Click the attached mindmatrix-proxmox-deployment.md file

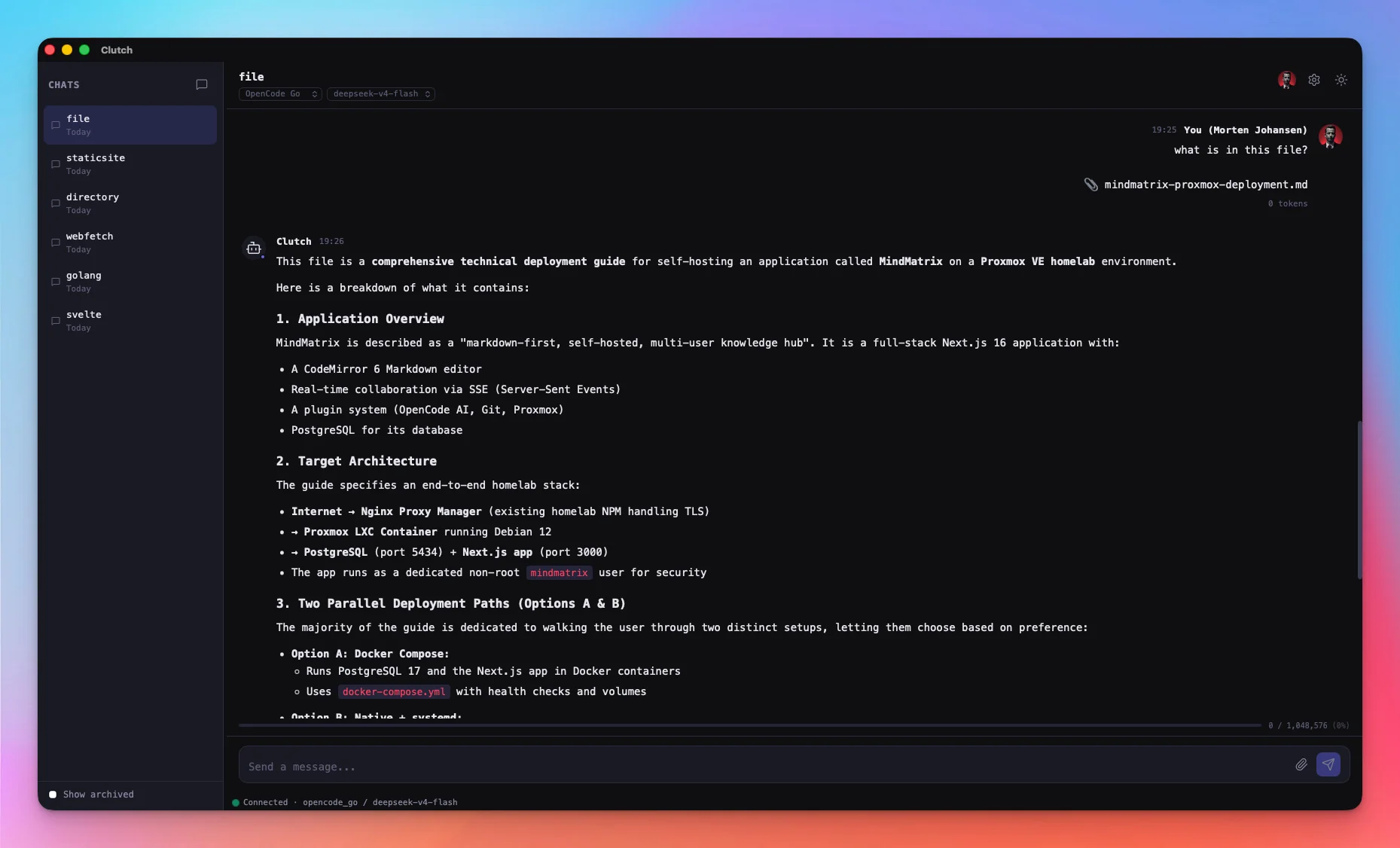click(1206, 185)
